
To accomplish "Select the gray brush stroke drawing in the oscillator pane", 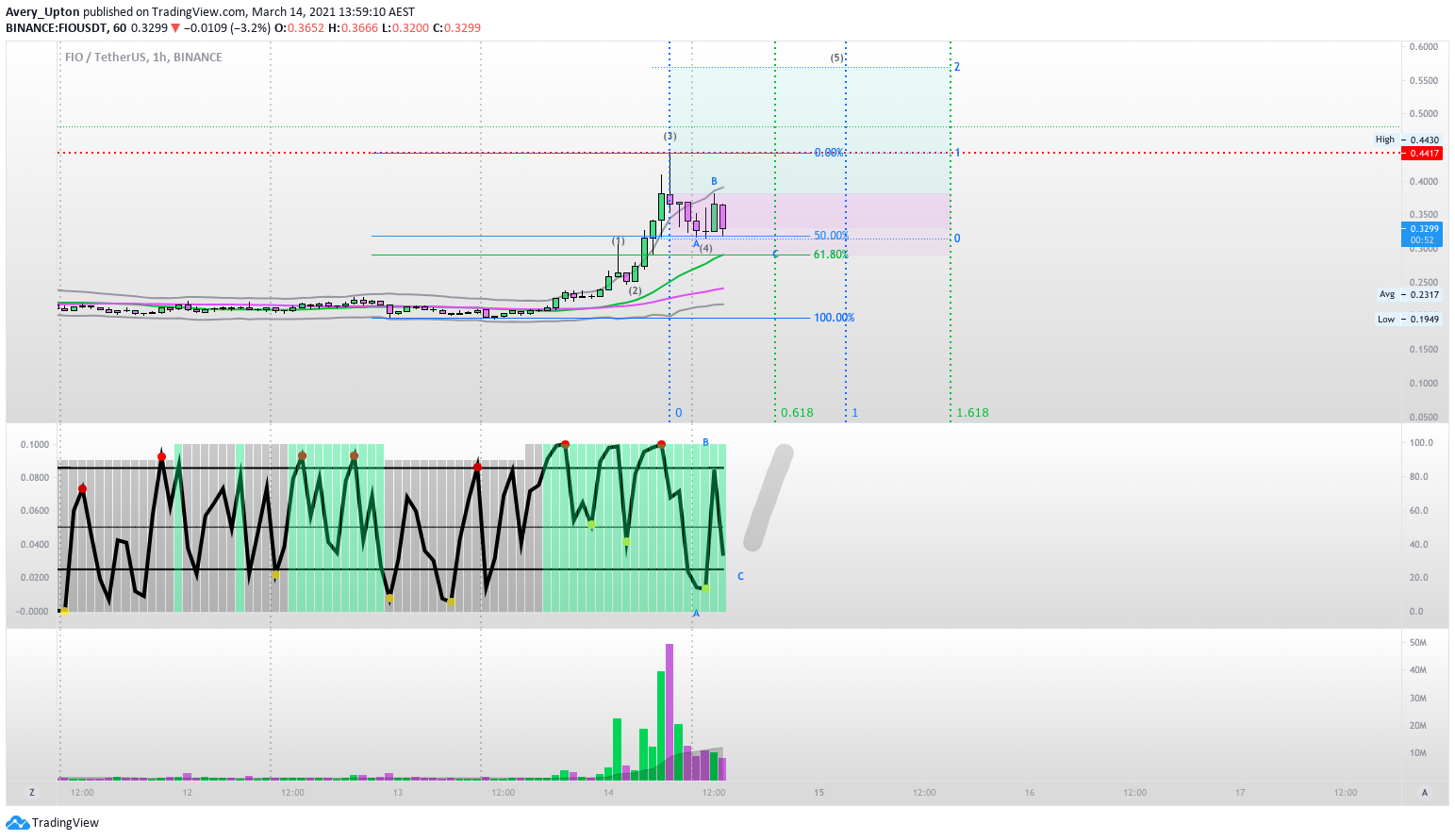I will coord(769,498).
